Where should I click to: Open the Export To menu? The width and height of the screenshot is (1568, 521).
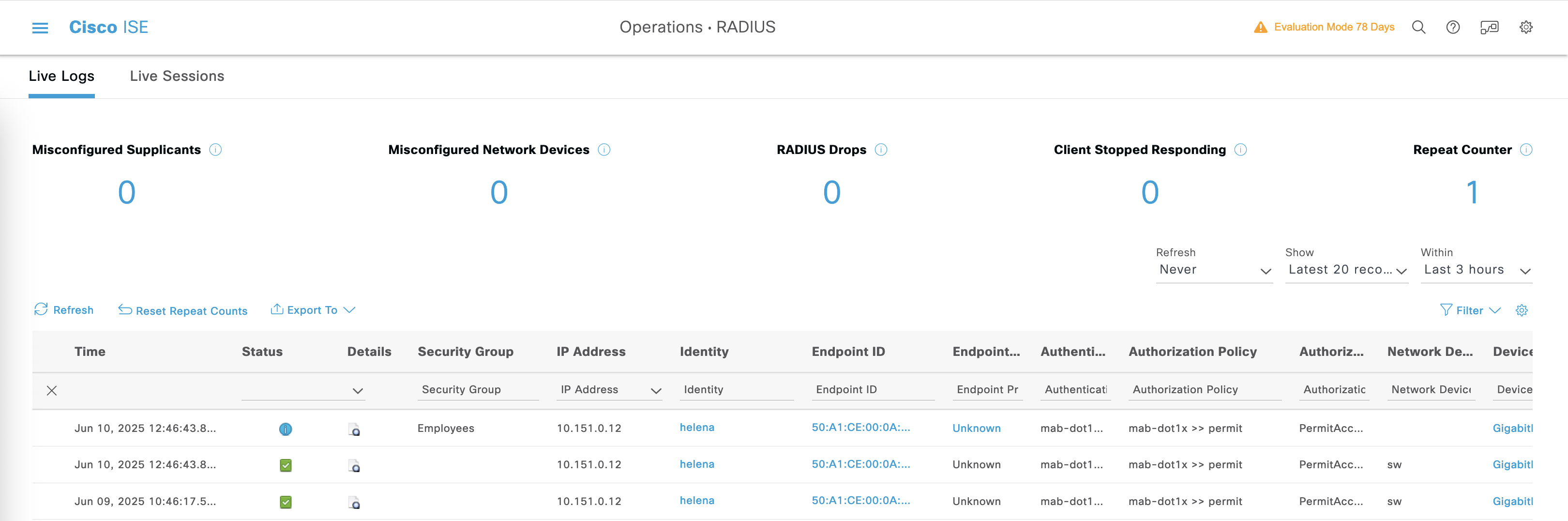click(313, 310)
